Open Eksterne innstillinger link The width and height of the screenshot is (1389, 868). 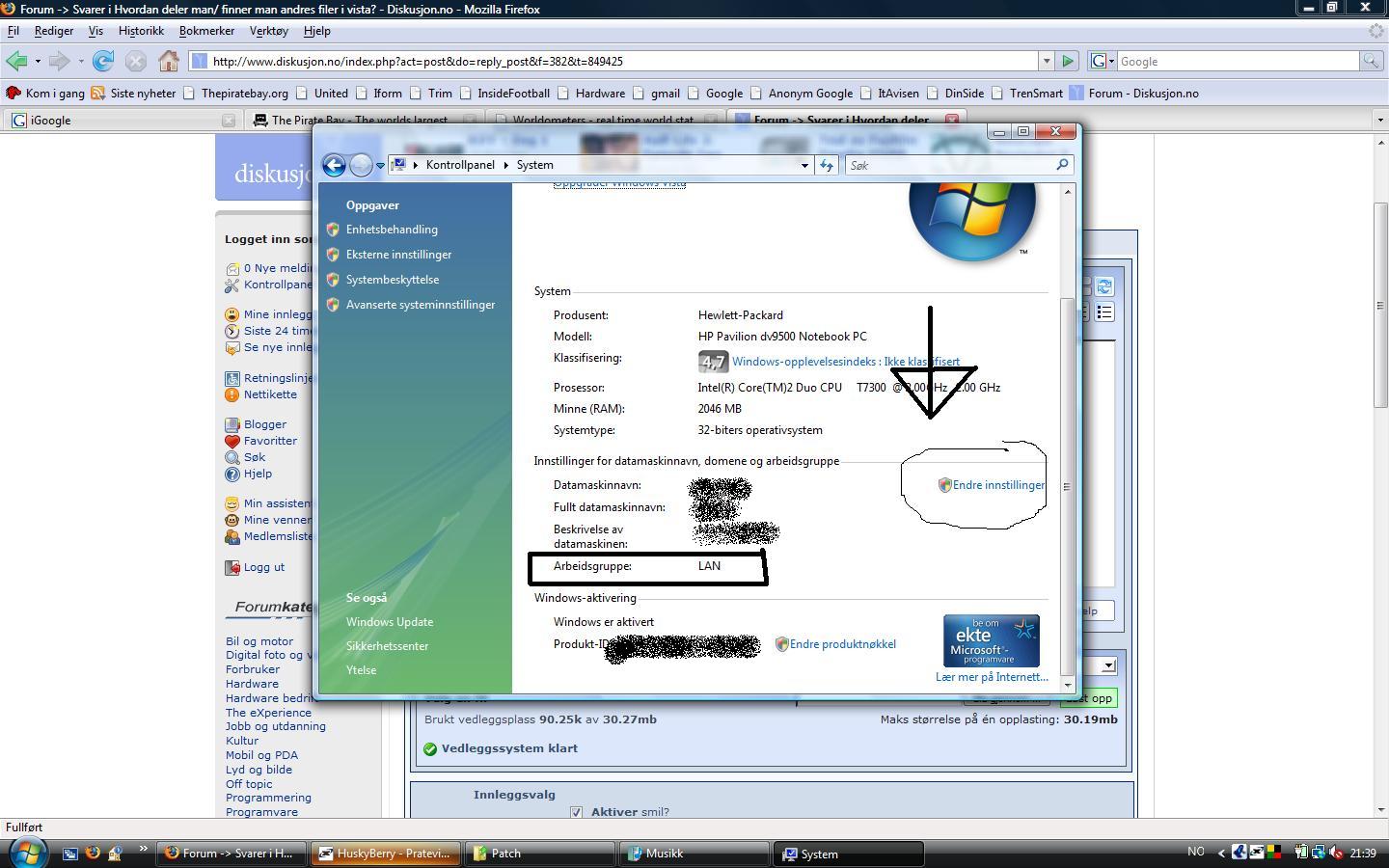(398, 255)
